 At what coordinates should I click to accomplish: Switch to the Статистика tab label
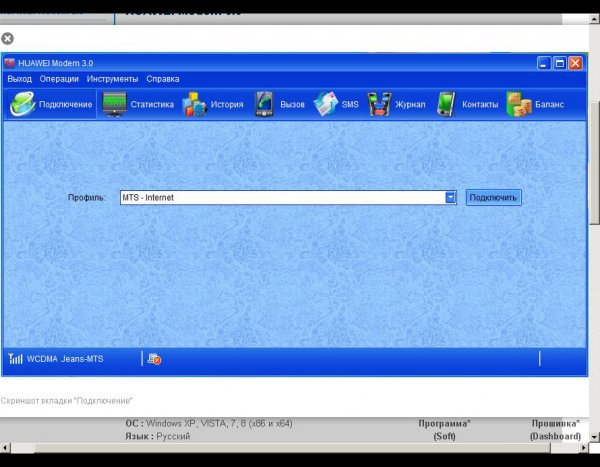point(152,104)
